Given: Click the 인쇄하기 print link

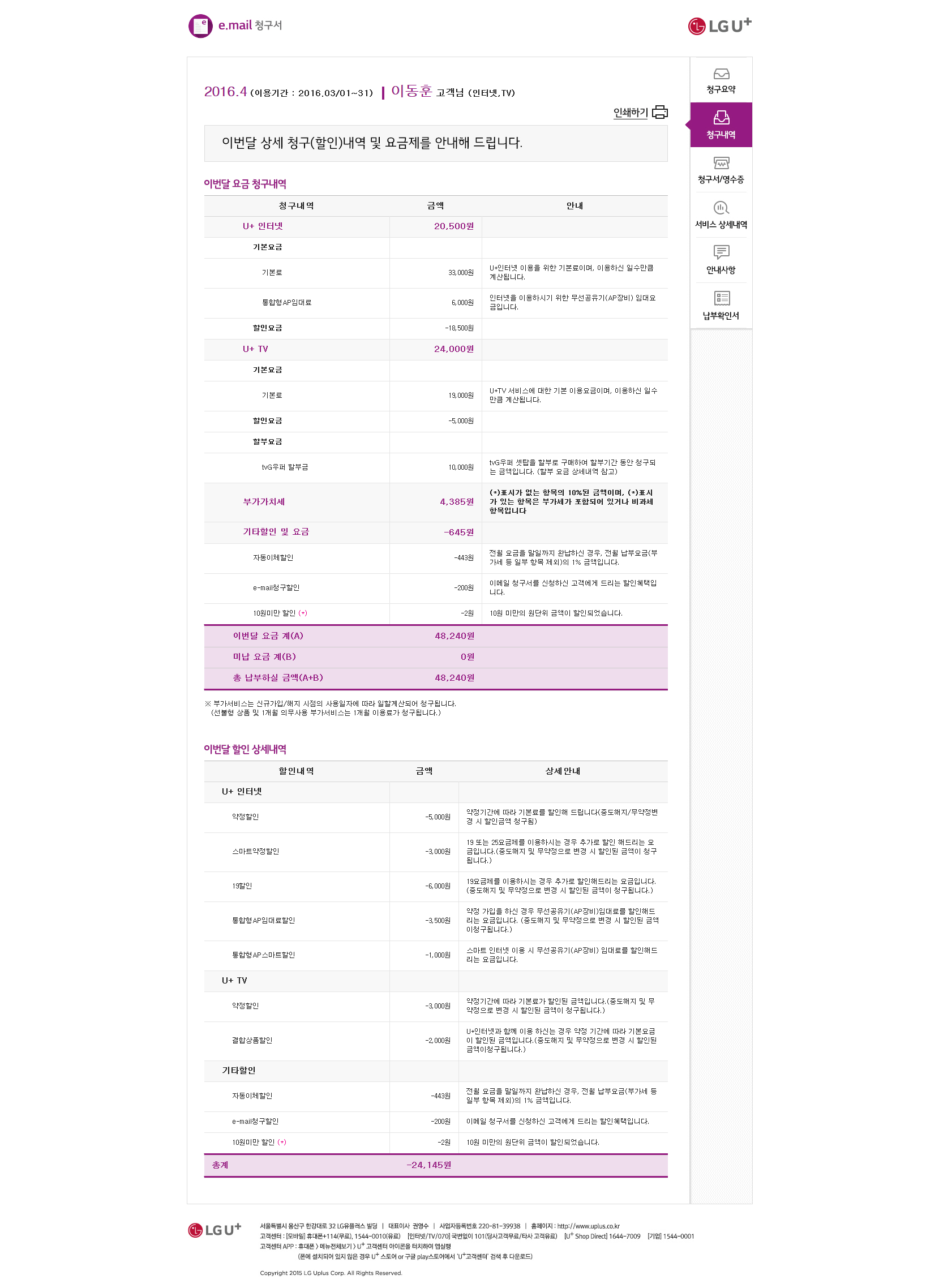Looking at the screenshot, I should [631, 113].
